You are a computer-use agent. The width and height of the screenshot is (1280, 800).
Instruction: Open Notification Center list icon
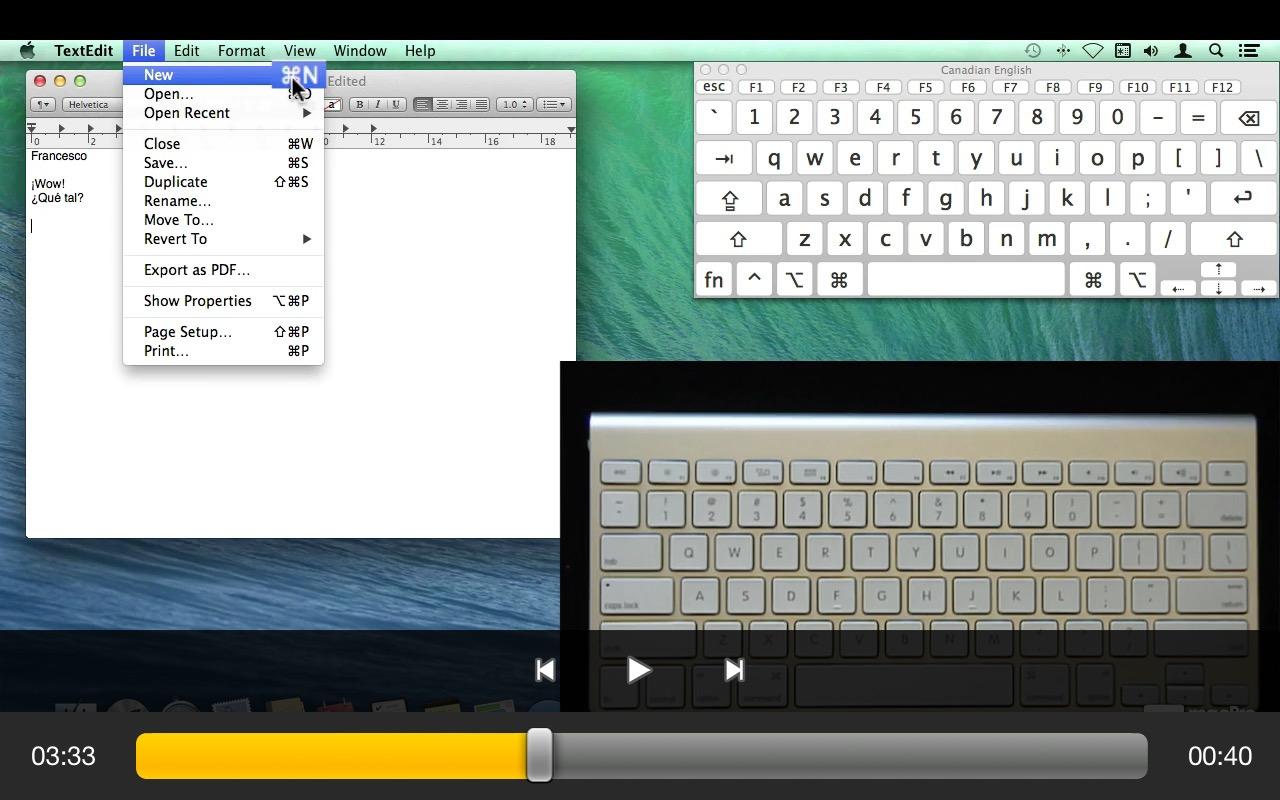1249,51
